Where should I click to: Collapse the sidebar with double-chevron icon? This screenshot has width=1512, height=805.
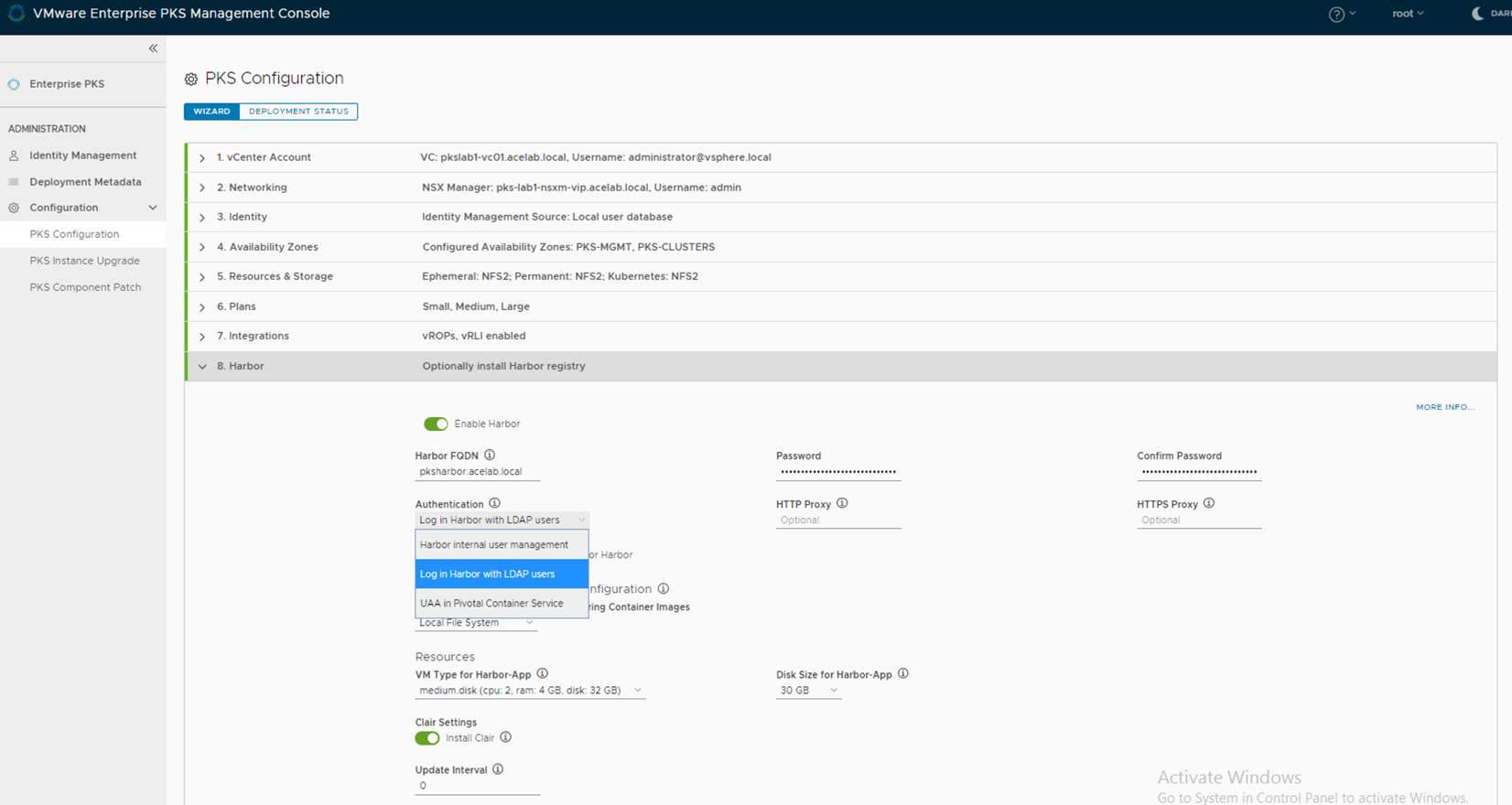coord(153,48)
